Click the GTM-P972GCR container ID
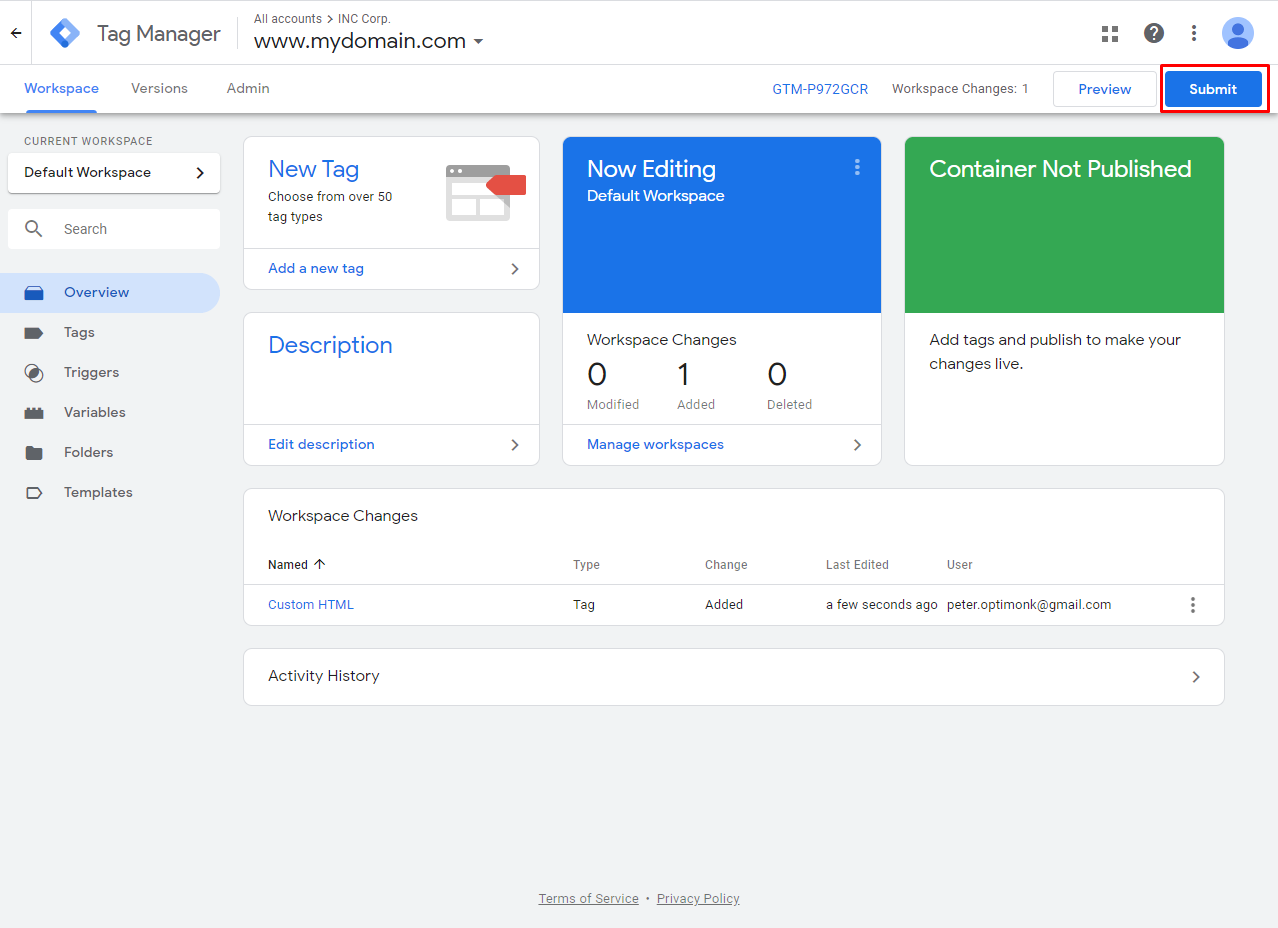Image resolution: width=1278 pixels, height=928 pixels. click(x=820, y=89)
